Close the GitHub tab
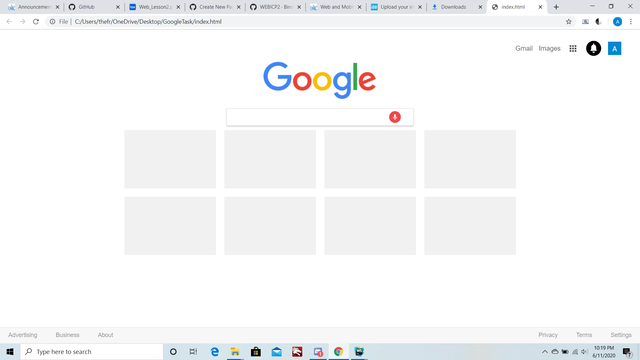 [118, 7]
